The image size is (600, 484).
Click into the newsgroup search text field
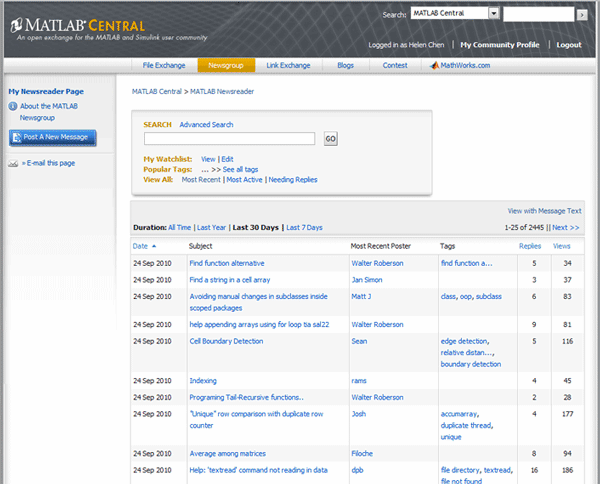(229, 139)
